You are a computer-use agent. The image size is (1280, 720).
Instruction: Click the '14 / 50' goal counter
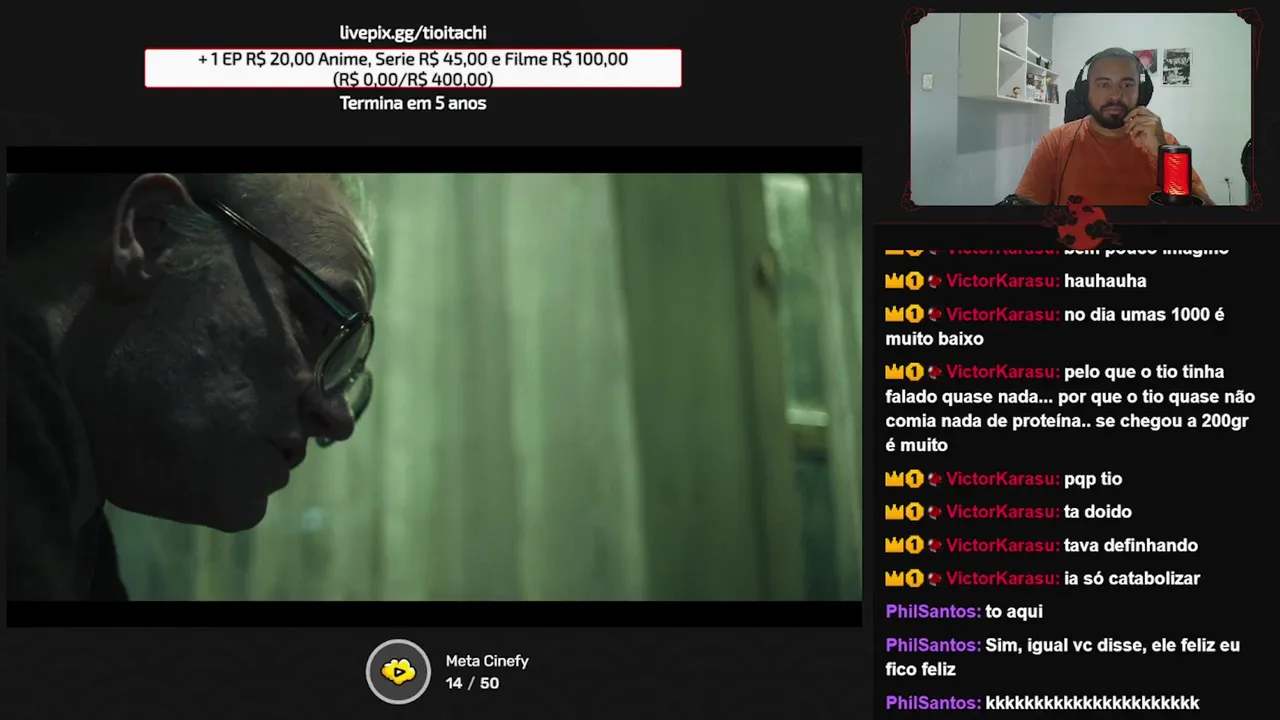(472, 683)
